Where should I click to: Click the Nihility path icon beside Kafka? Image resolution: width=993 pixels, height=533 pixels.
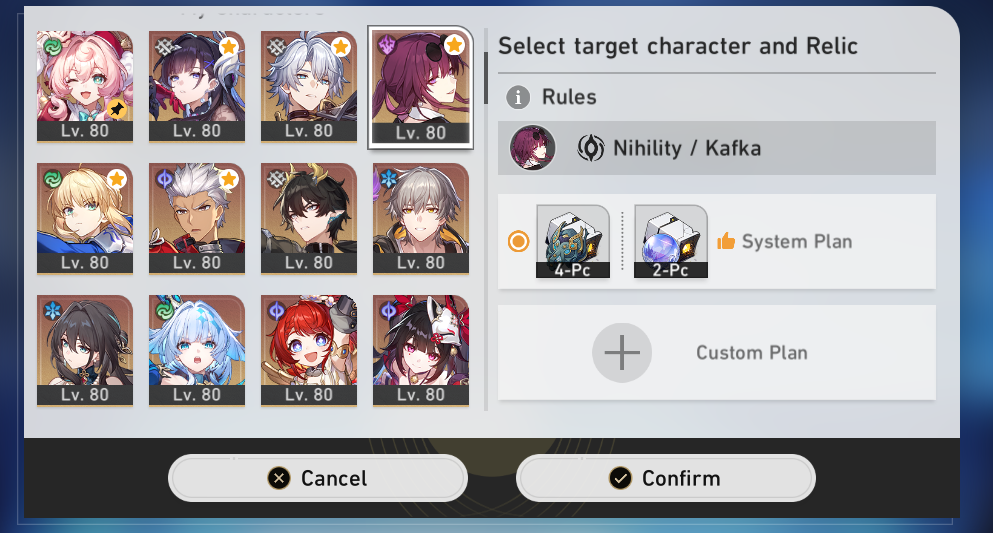click(x=590, y=148)
